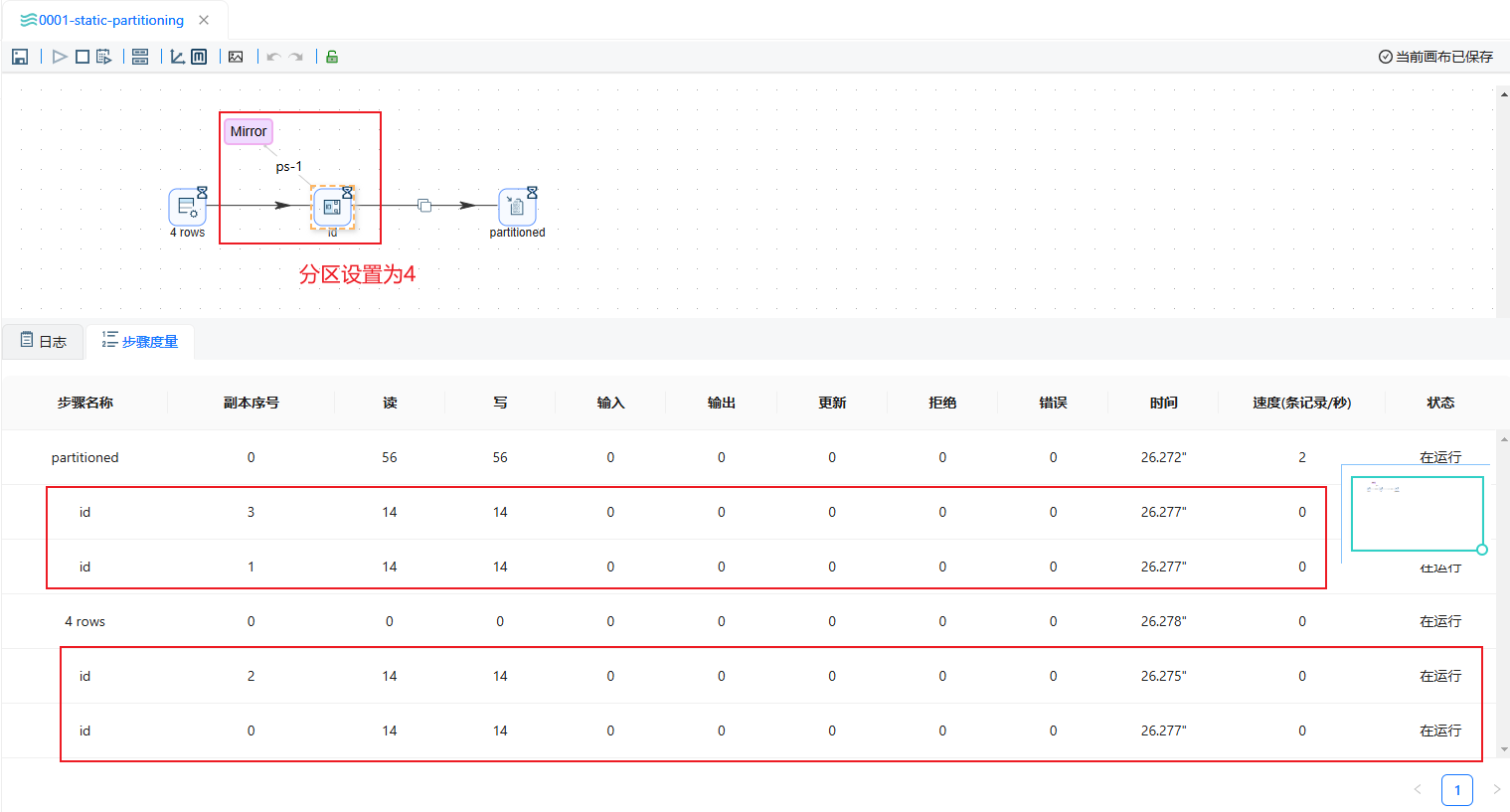This screenshot has width=1510, height=812.
Task: Toggle the green canvas lock icon
Action: [x=332, y=57]
